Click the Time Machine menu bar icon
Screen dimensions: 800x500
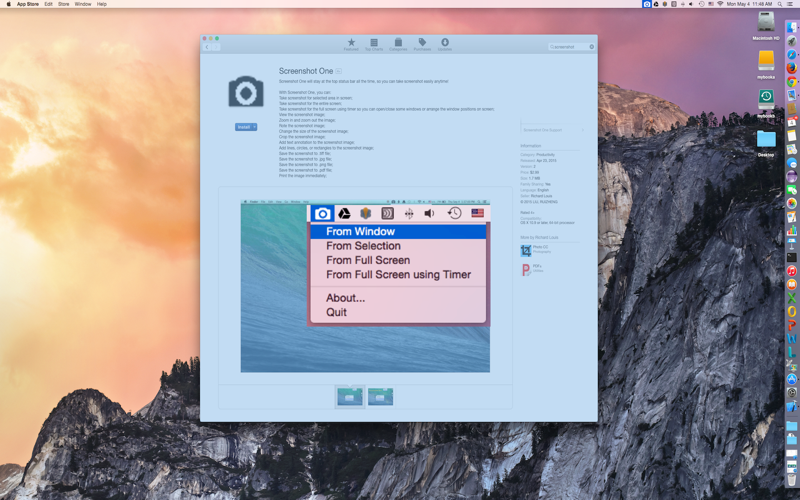pos(701,4)
